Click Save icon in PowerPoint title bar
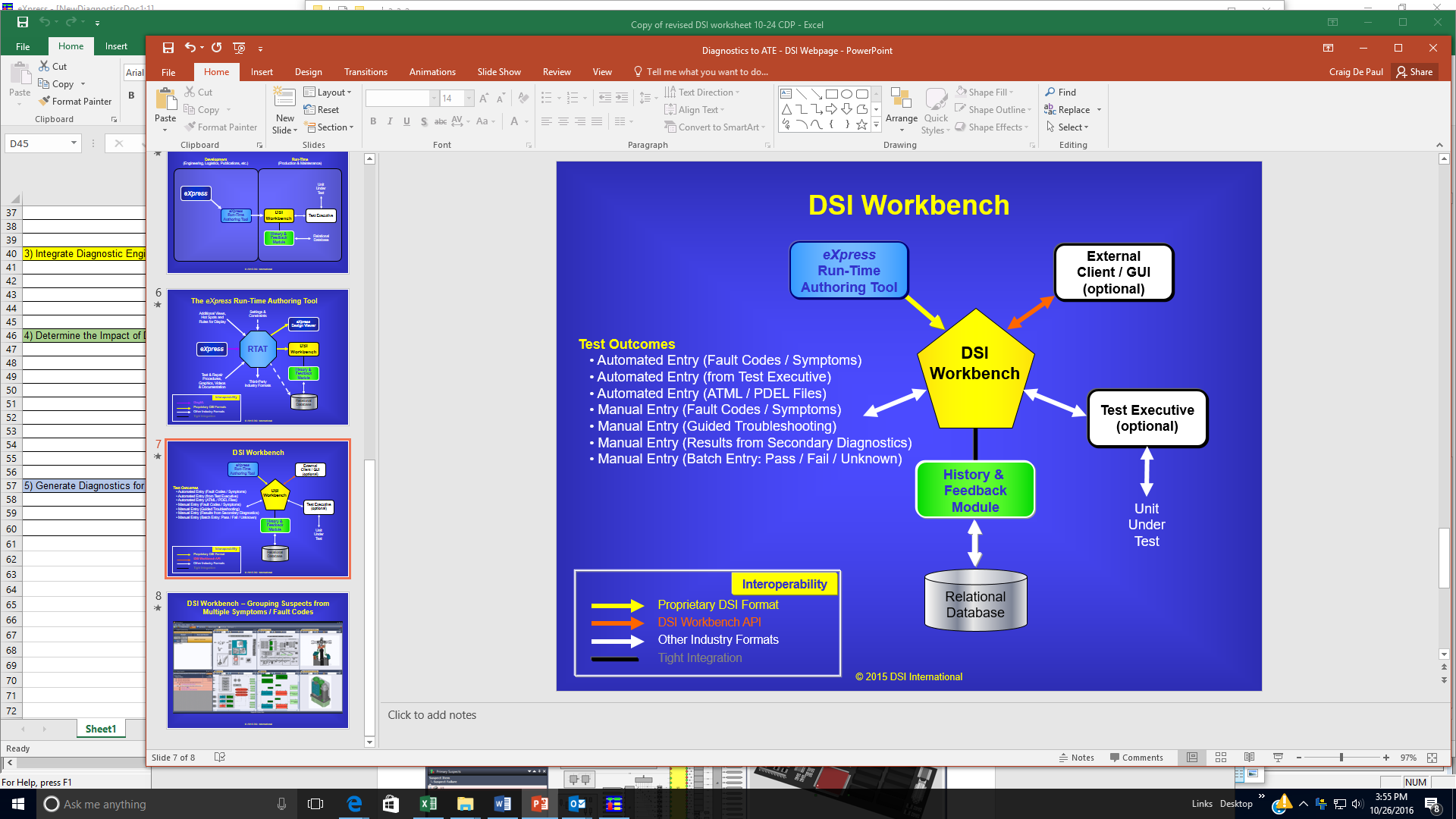This screenshot has height=819, width=1456. pos(168,48)
